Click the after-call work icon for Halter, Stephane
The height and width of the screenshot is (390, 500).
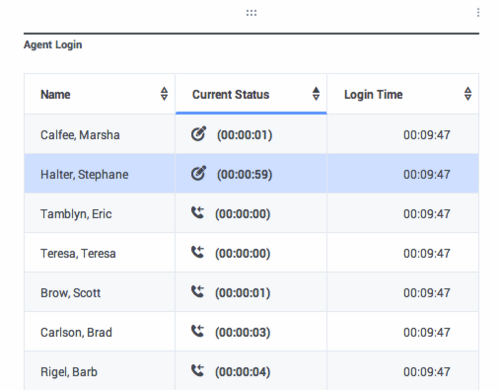pos(198,173)
